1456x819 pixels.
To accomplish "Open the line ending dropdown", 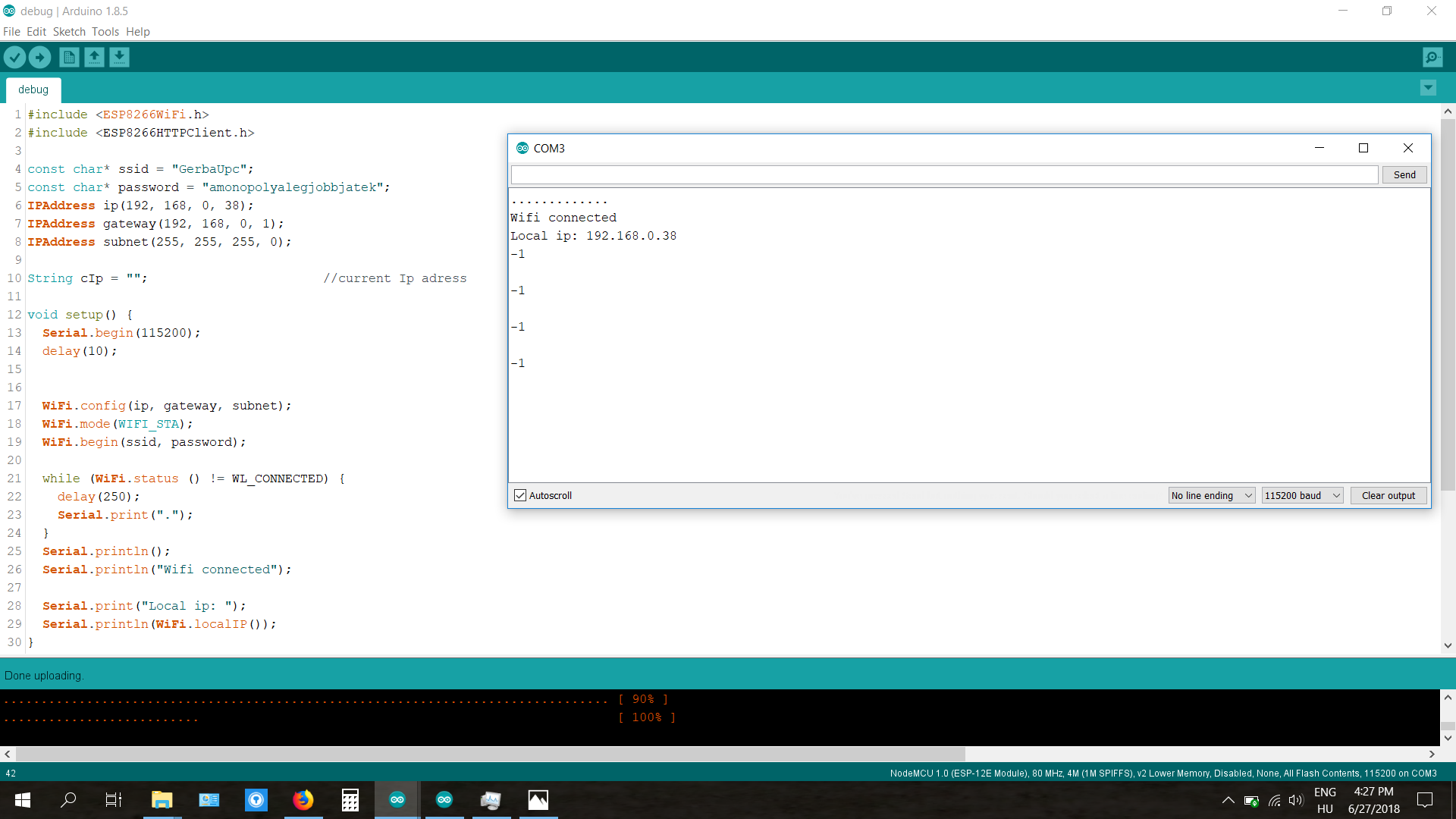I will pos(1210,495).
